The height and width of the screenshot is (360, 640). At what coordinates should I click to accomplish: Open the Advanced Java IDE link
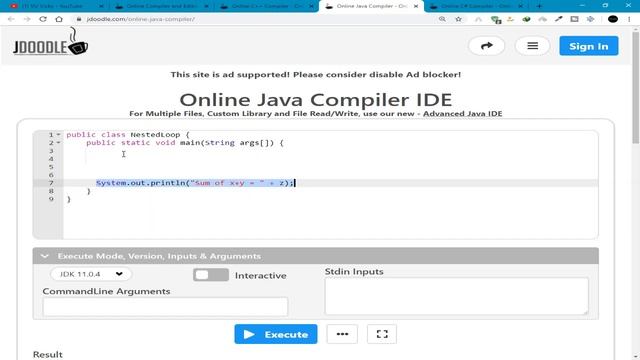(x=462, y=113)
